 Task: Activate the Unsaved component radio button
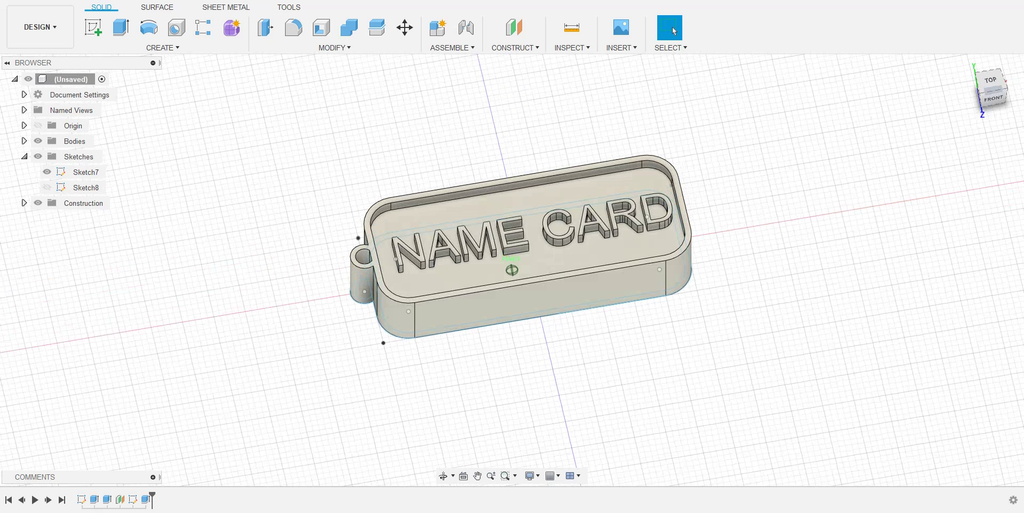tap(102, 79)
